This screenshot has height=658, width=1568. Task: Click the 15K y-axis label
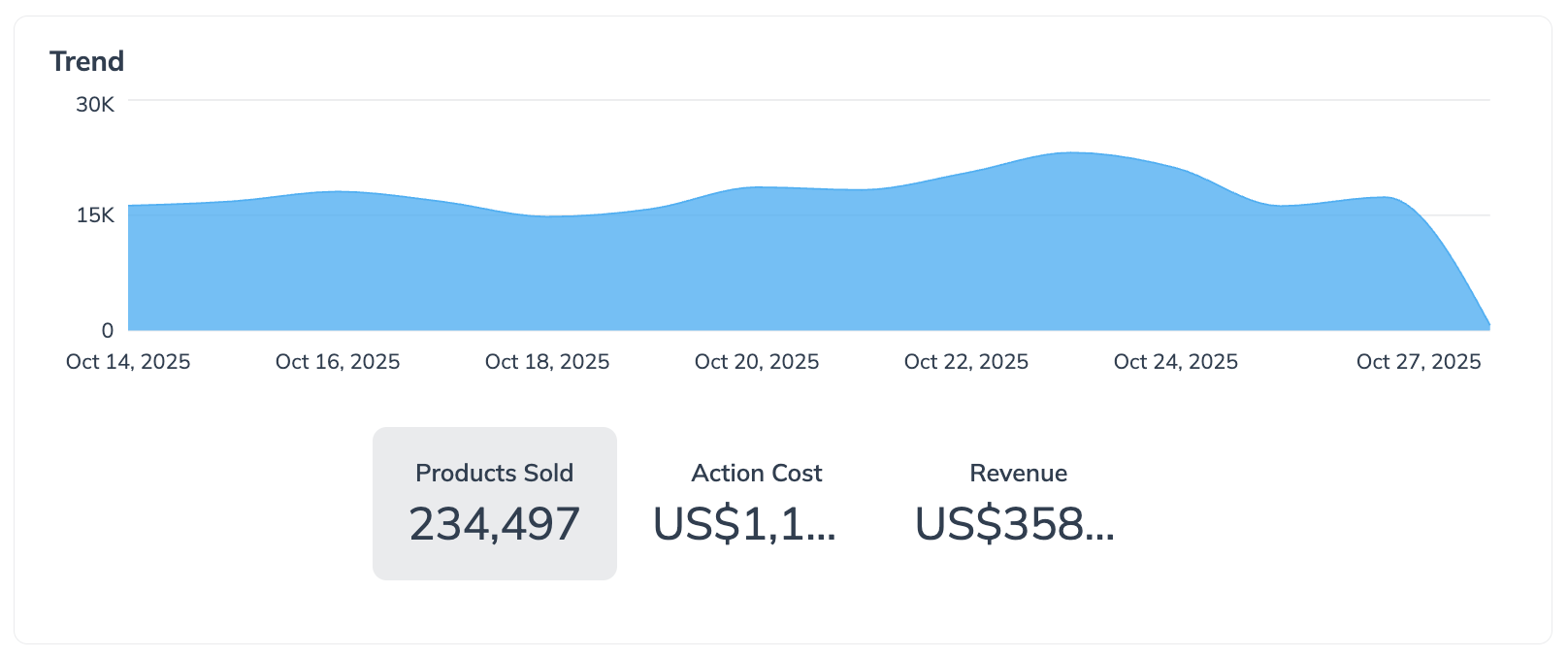click(x=95, y=215)
